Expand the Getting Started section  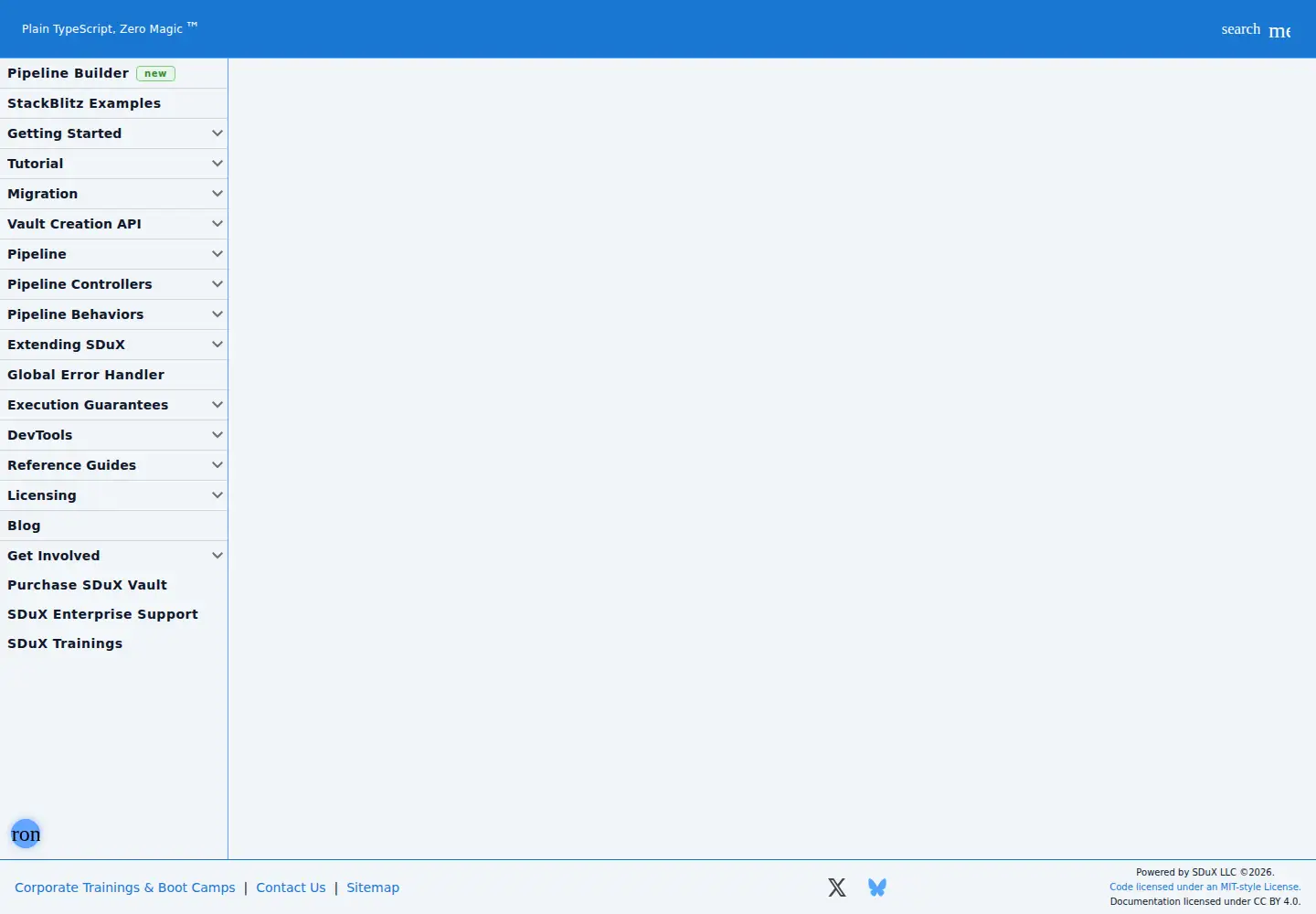pos(113,133)
